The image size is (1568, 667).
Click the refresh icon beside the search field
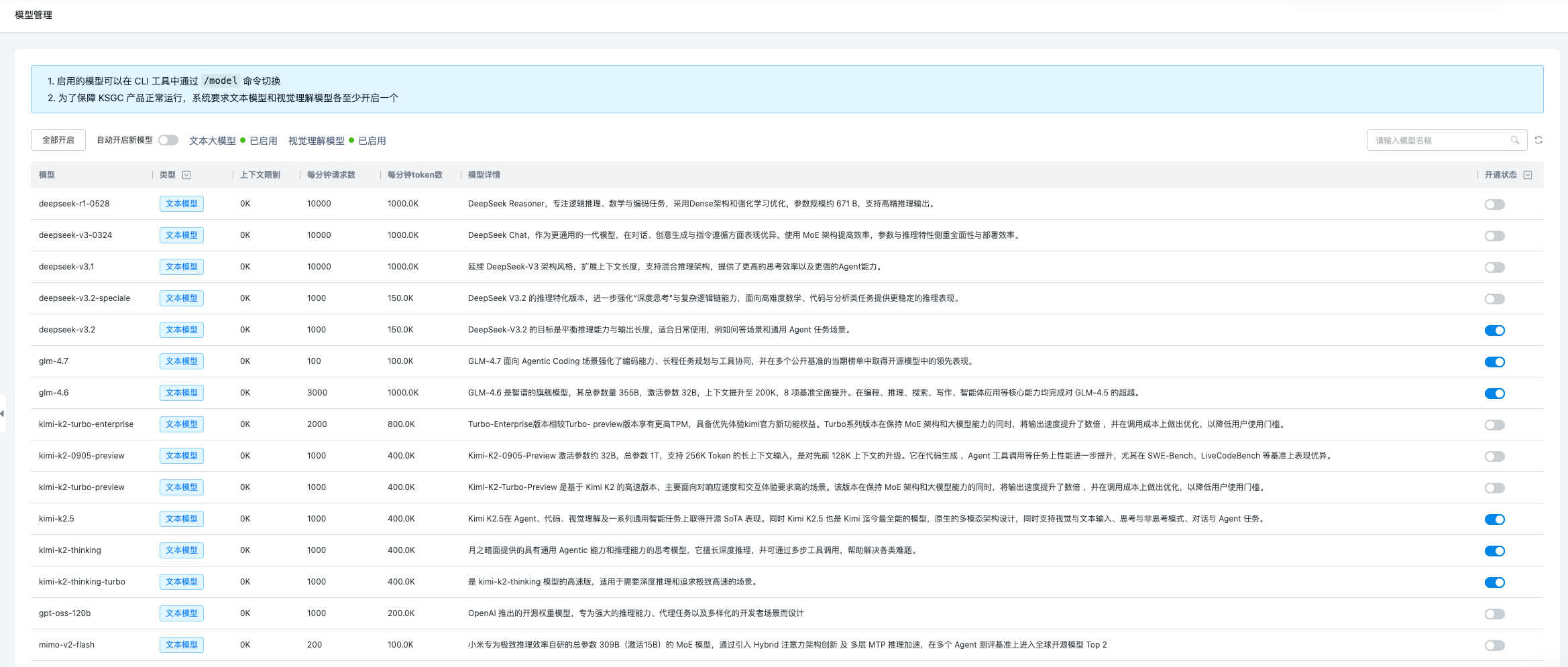pyautogui.click(x=1538, y=140)
